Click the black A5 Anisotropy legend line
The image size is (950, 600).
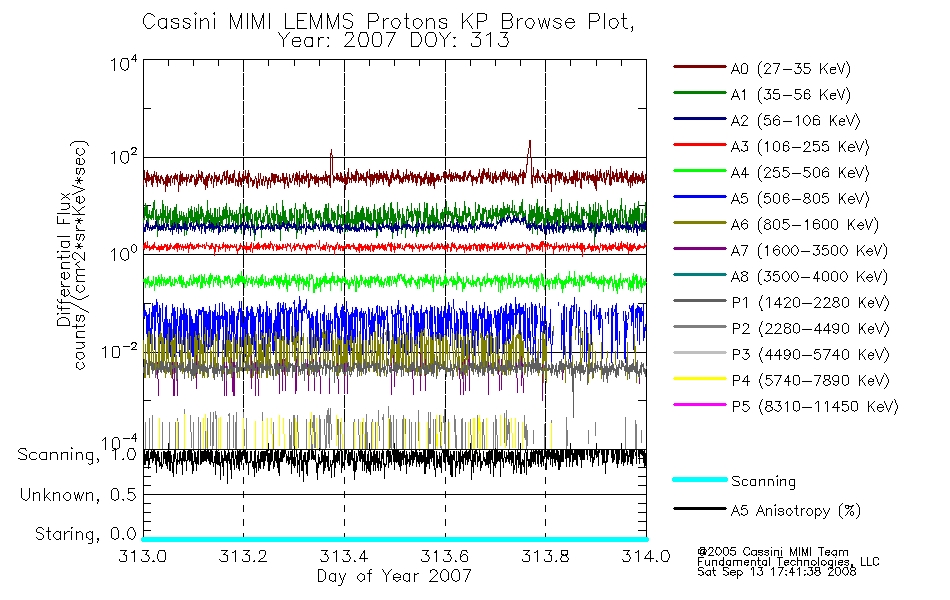(700, 509)
